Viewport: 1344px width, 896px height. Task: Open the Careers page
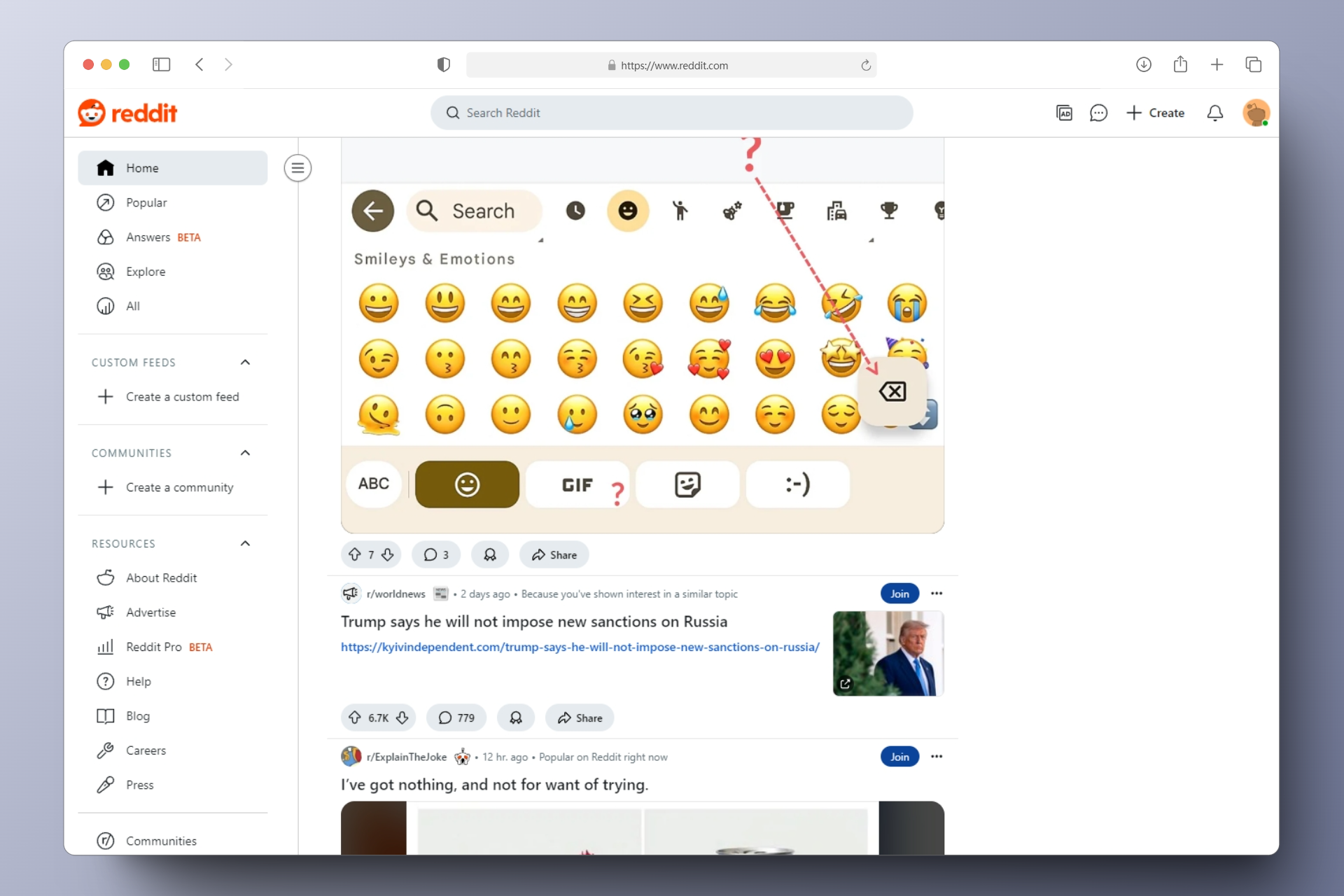click(173, 750)
